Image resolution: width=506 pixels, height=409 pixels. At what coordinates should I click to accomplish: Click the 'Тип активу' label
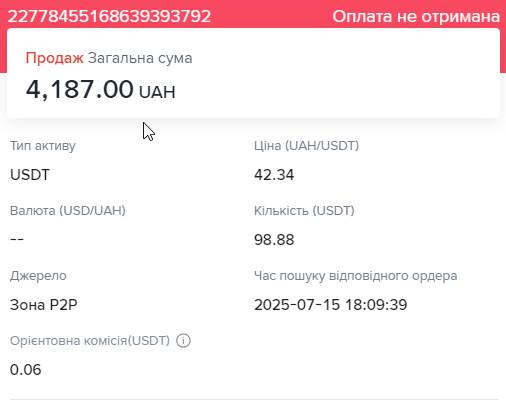pos(43,146)
